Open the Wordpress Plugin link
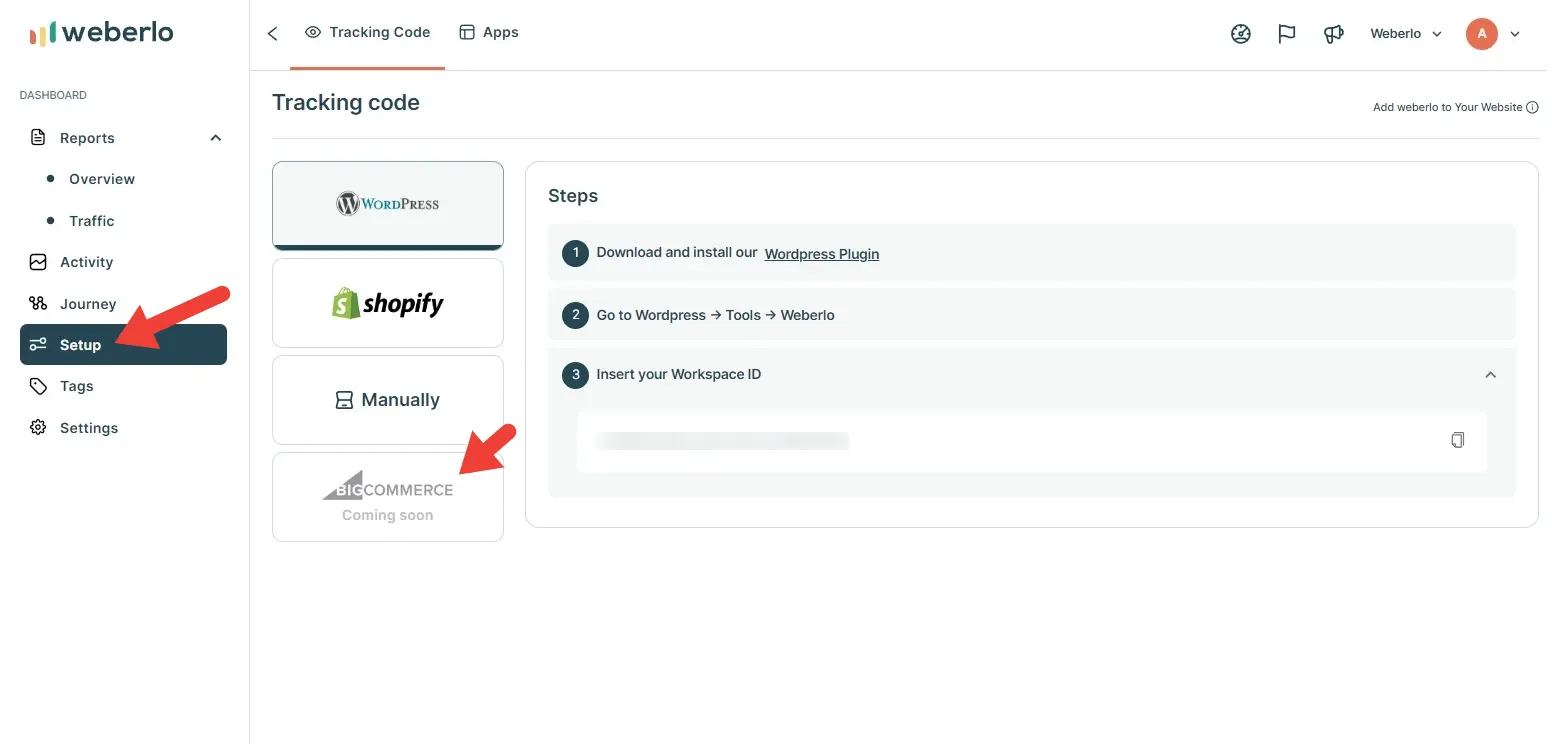The width and height of the screenshot is (1552, 744). tap(822, 254)
